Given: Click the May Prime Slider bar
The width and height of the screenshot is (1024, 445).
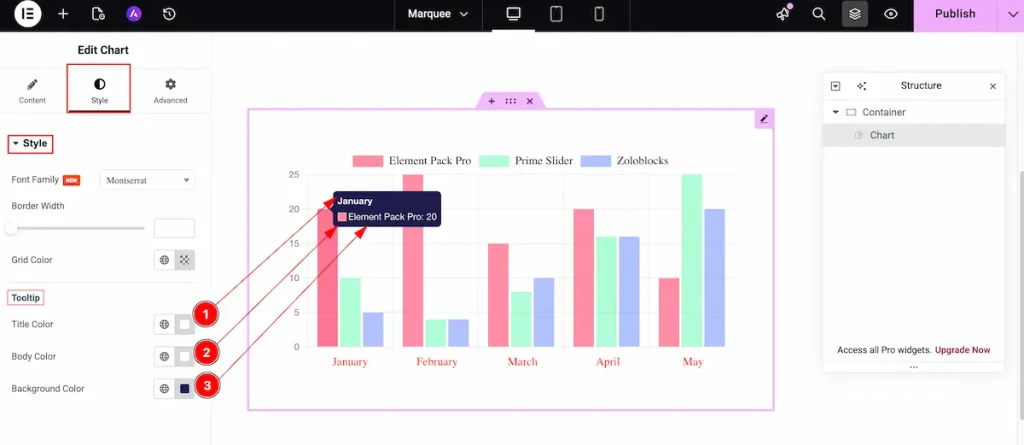Looking at the screenshot, I should tap(692, 260).
